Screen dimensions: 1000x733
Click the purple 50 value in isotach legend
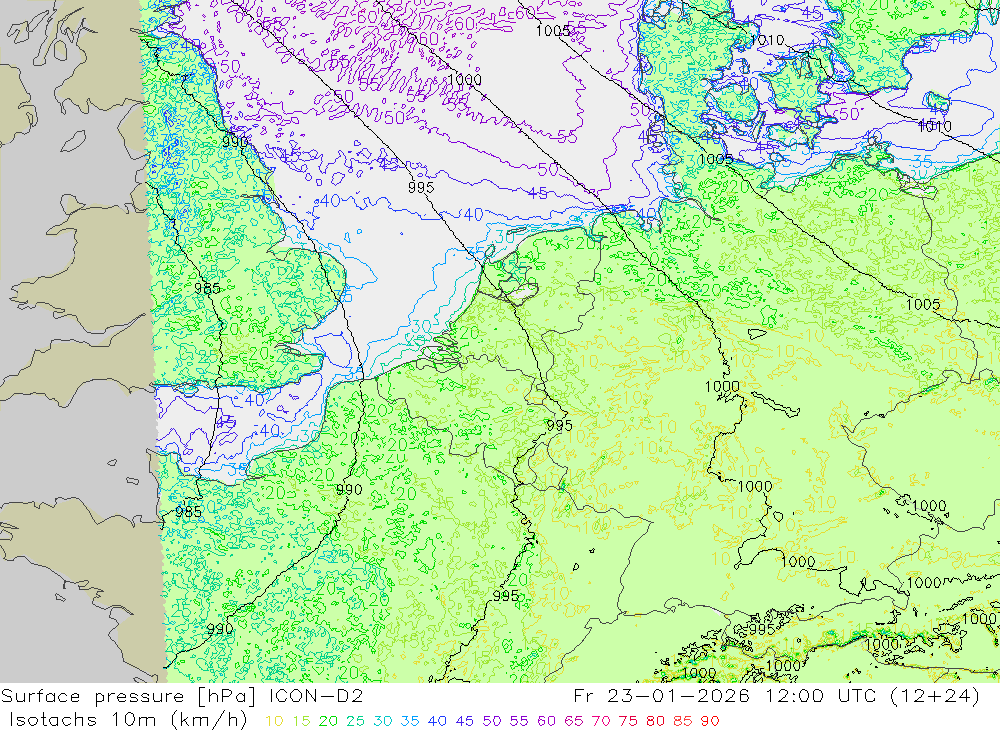pyautogui.click(x=492, y=721)
